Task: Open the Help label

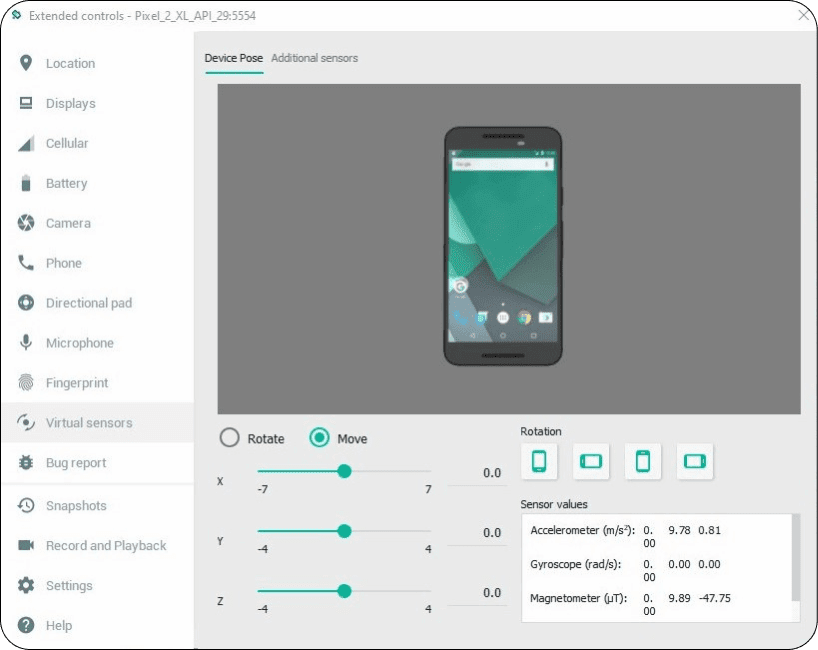Action: click(59, 625)
